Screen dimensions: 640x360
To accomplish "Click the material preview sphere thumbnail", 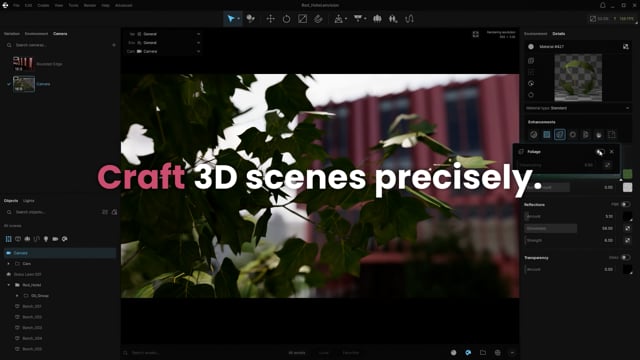I will pyautogui.click(x=578, y=78).
